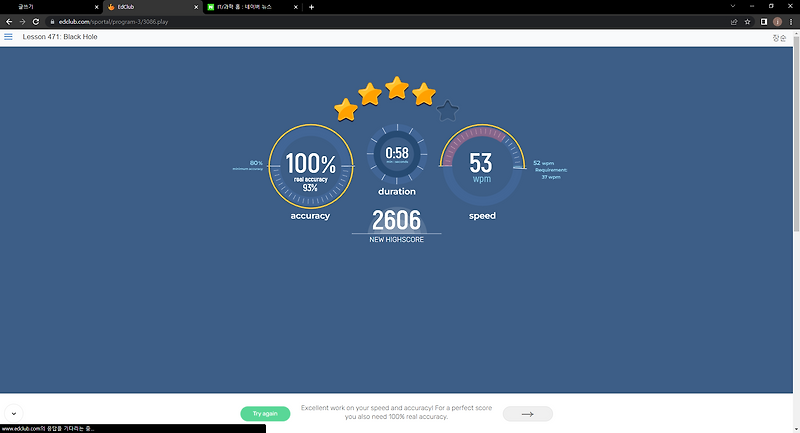Continue with the next arrow button
Viewport: 800px width, 433px height.
click(x=528, y=414)
